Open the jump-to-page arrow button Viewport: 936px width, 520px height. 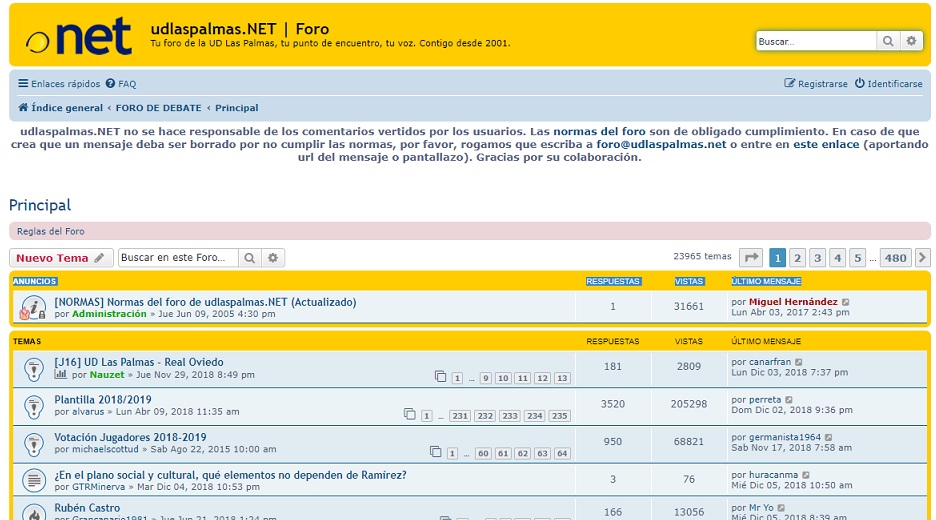click(751, 258)
